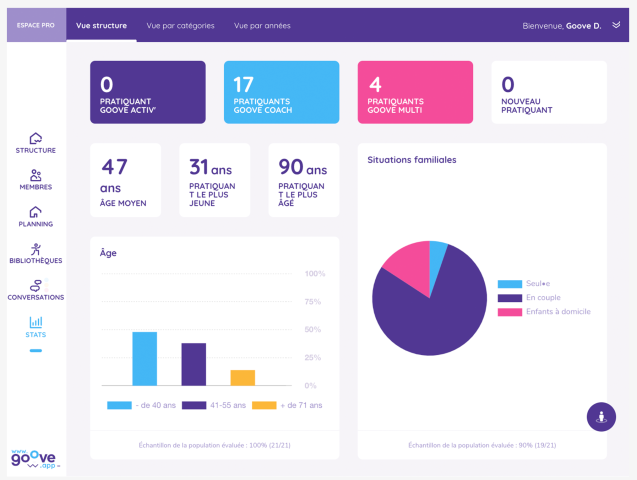Screen dimensions: 637x480
Task: Click the round purple accessibility floating button
Action: pos(601,417)
